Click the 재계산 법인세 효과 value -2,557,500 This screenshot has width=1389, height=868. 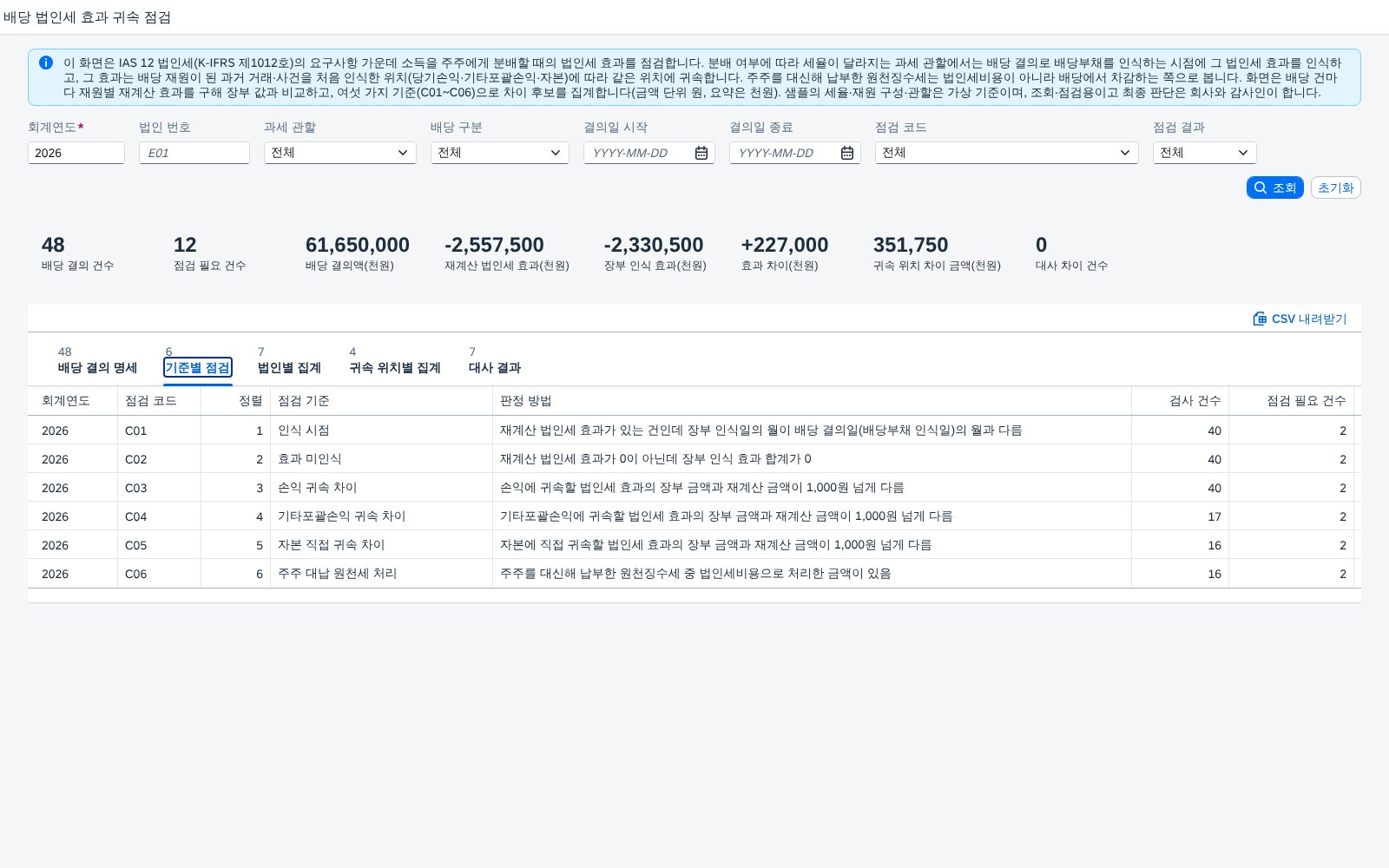point(494,245)
